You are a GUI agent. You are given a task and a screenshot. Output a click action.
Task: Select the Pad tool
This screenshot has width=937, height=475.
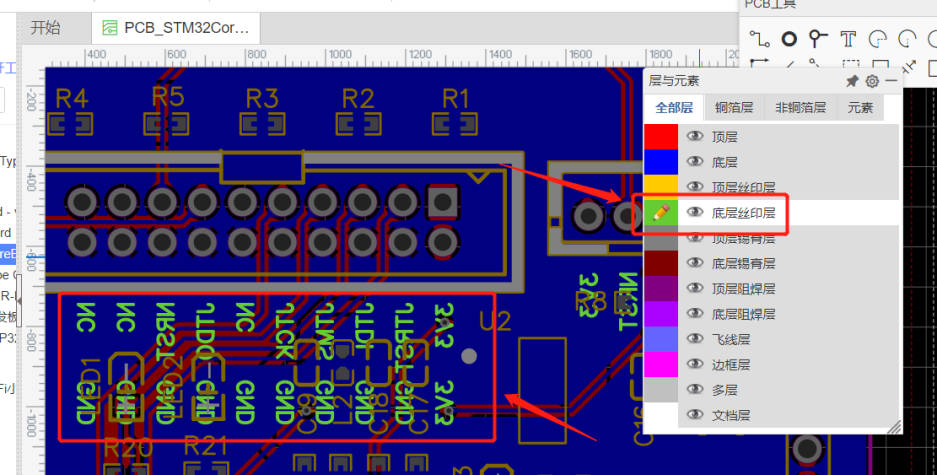pos(789,39)
